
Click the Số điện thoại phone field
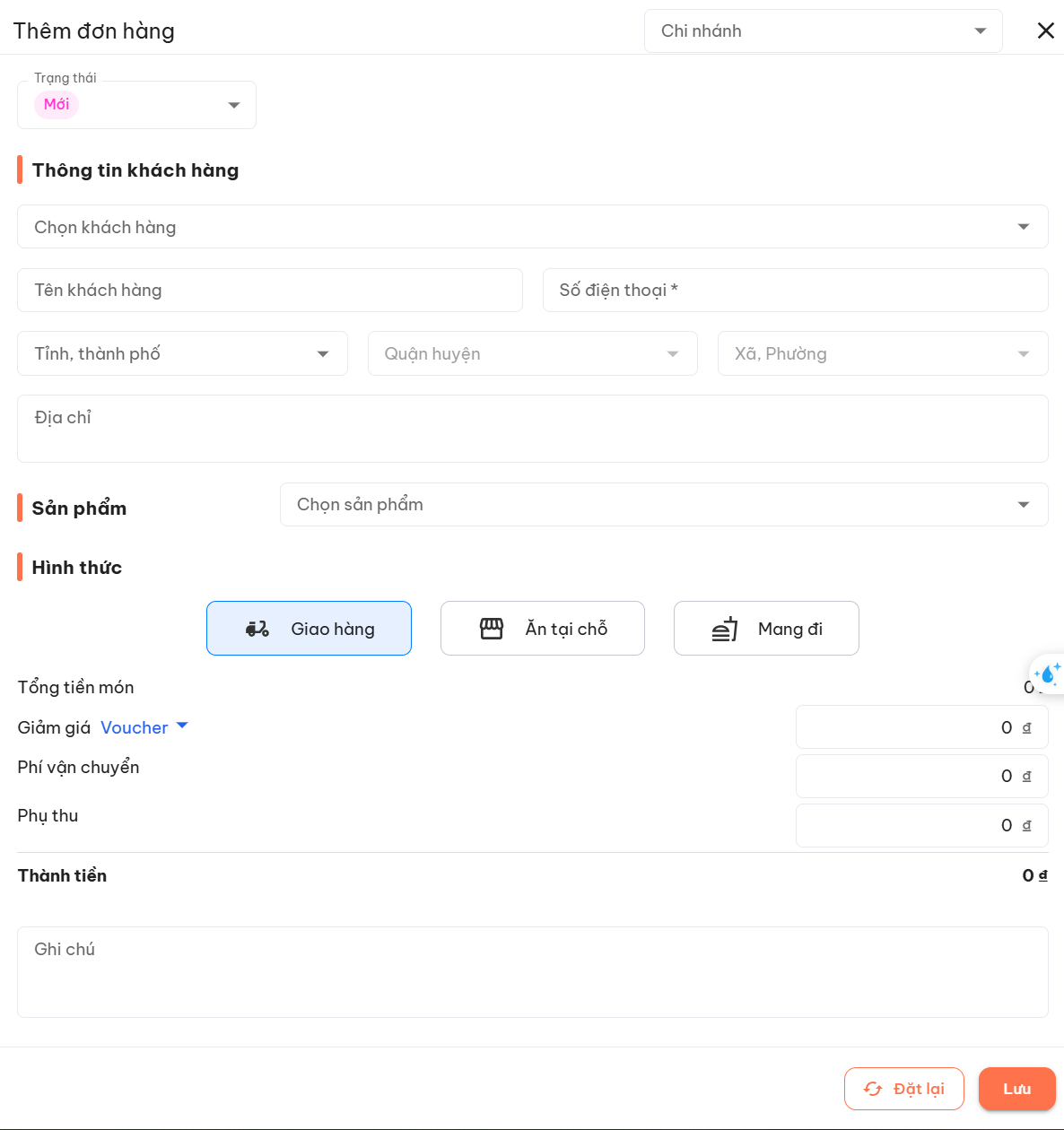[795, 291]
